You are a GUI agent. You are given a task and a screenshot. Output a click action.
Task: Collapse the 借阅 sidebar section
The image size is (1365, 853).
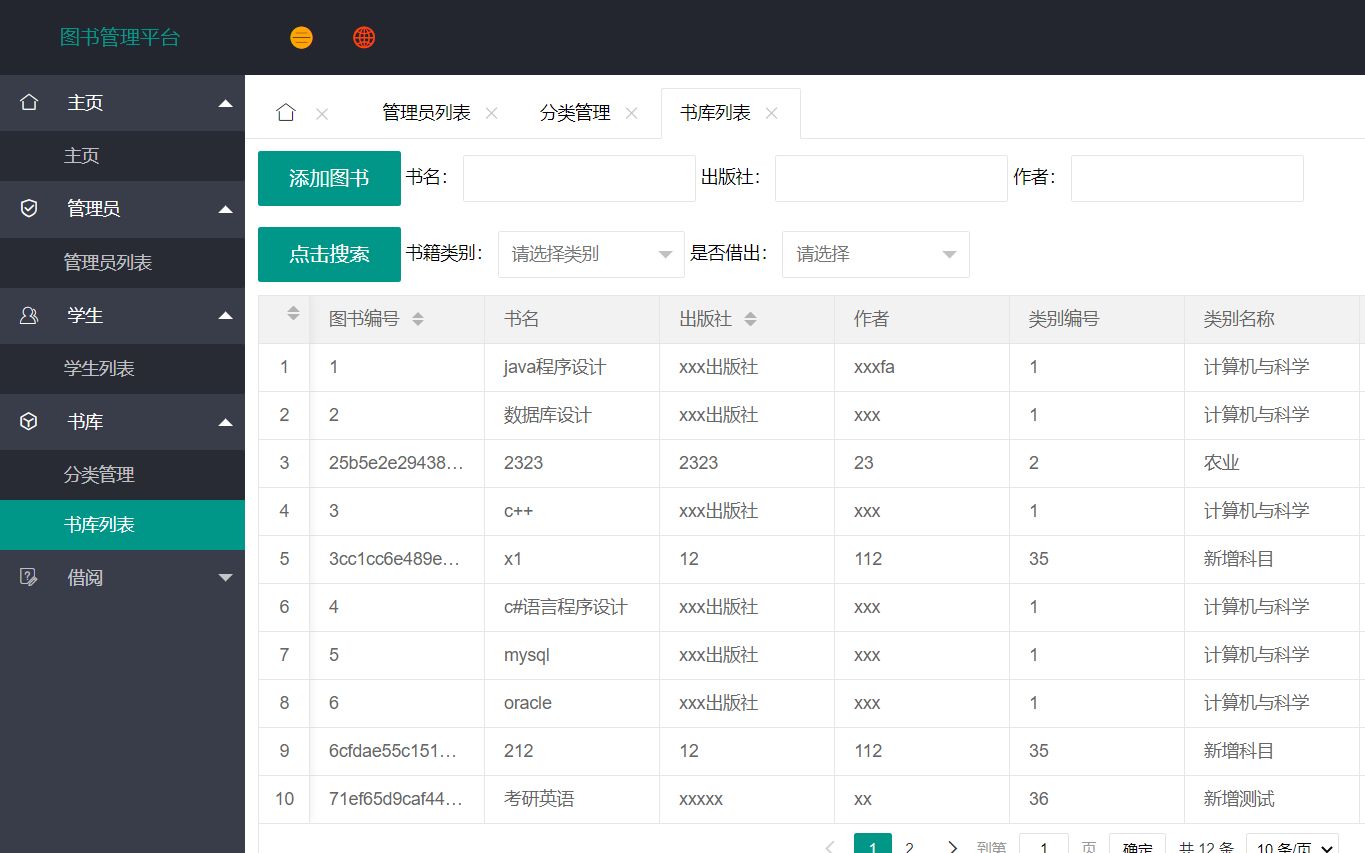[225, 577]
